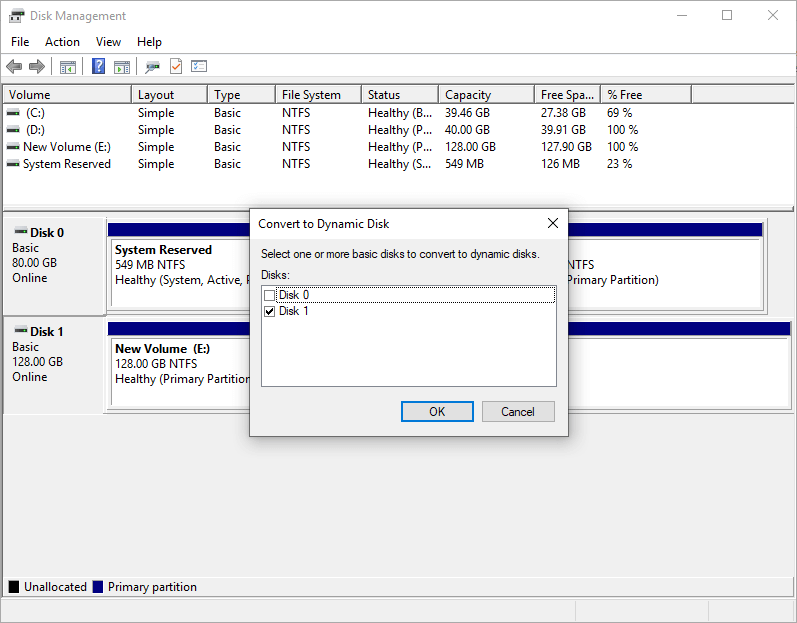Click the Primary partition blue legend swatch
The height and width of the screenshot is (623, 797).
98,587
